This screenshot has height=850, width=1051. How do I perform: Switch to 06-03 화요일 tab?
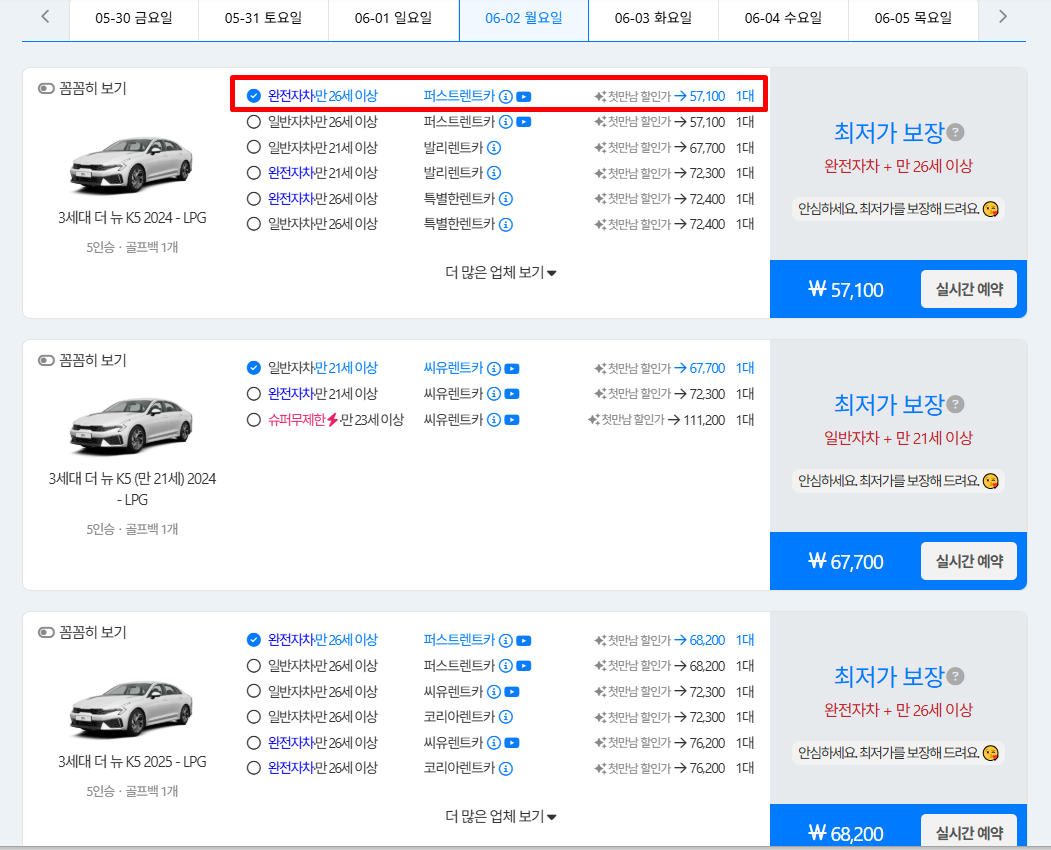point(654,19)
